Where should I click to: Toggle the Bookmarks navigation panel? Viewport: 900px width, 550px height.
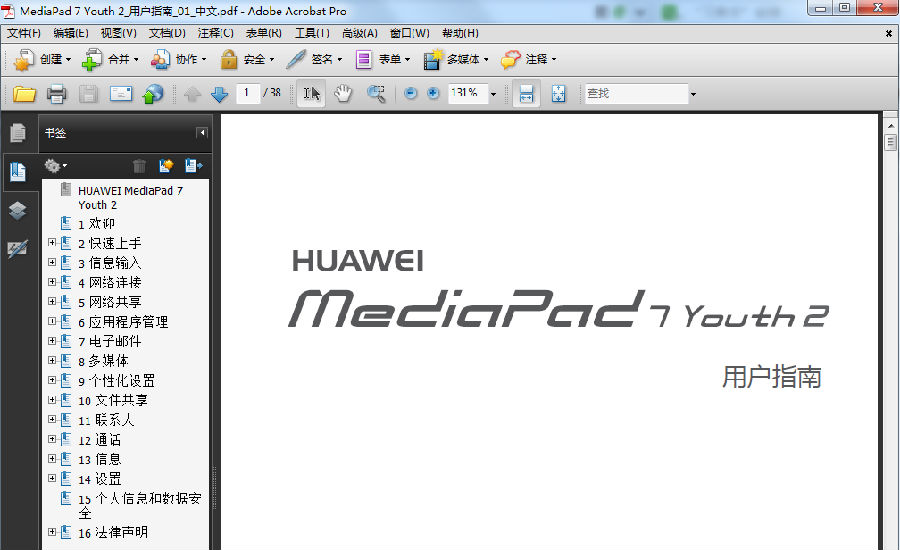pos(18,172)
